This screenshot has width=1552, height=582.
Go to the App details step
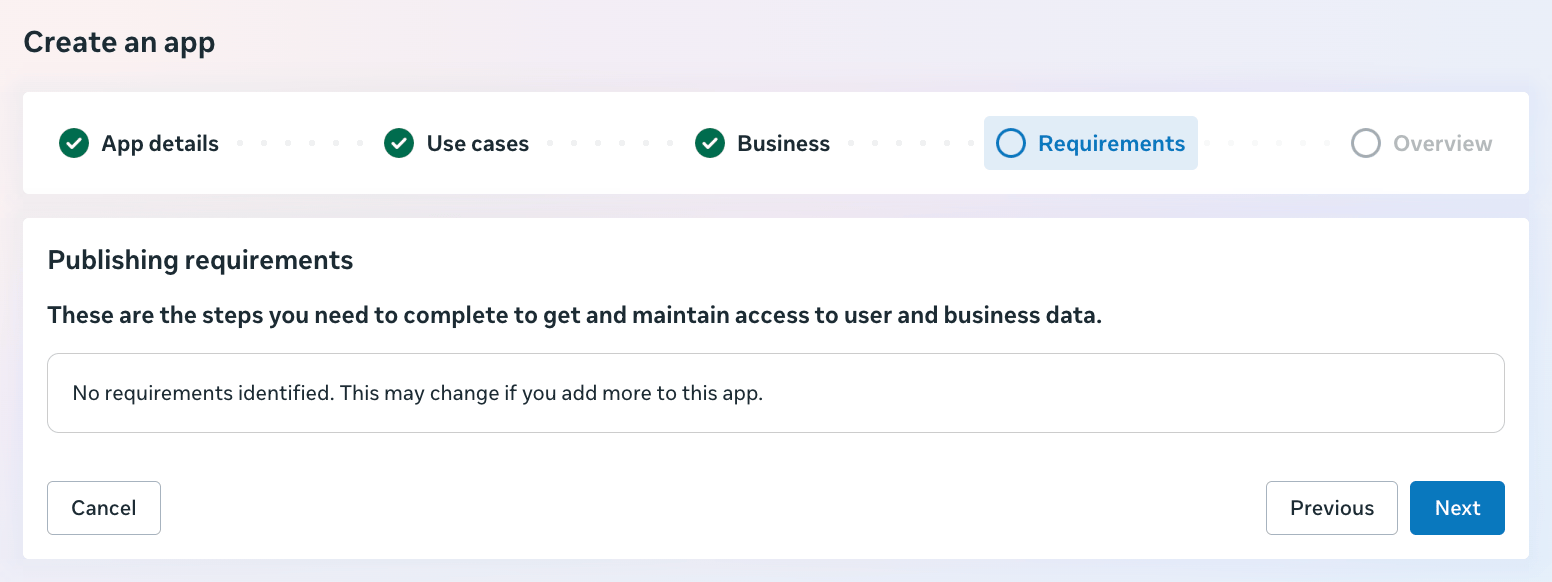[160, 144]
